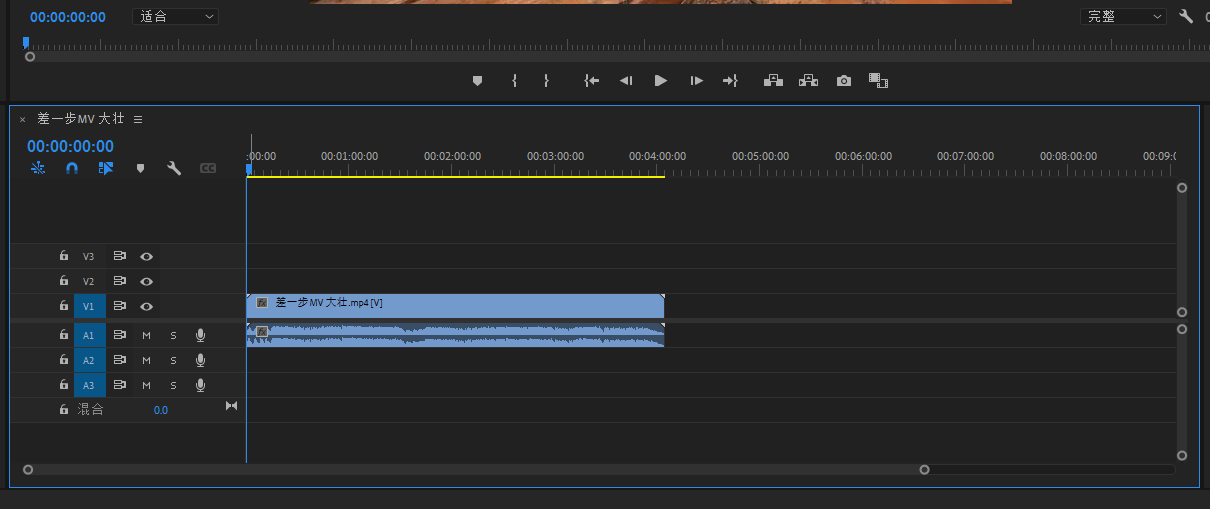The width and height of the screenshot is (1210, 509).
Task: Add a marker in the timeline panel
Action: [x=140, y=169]
